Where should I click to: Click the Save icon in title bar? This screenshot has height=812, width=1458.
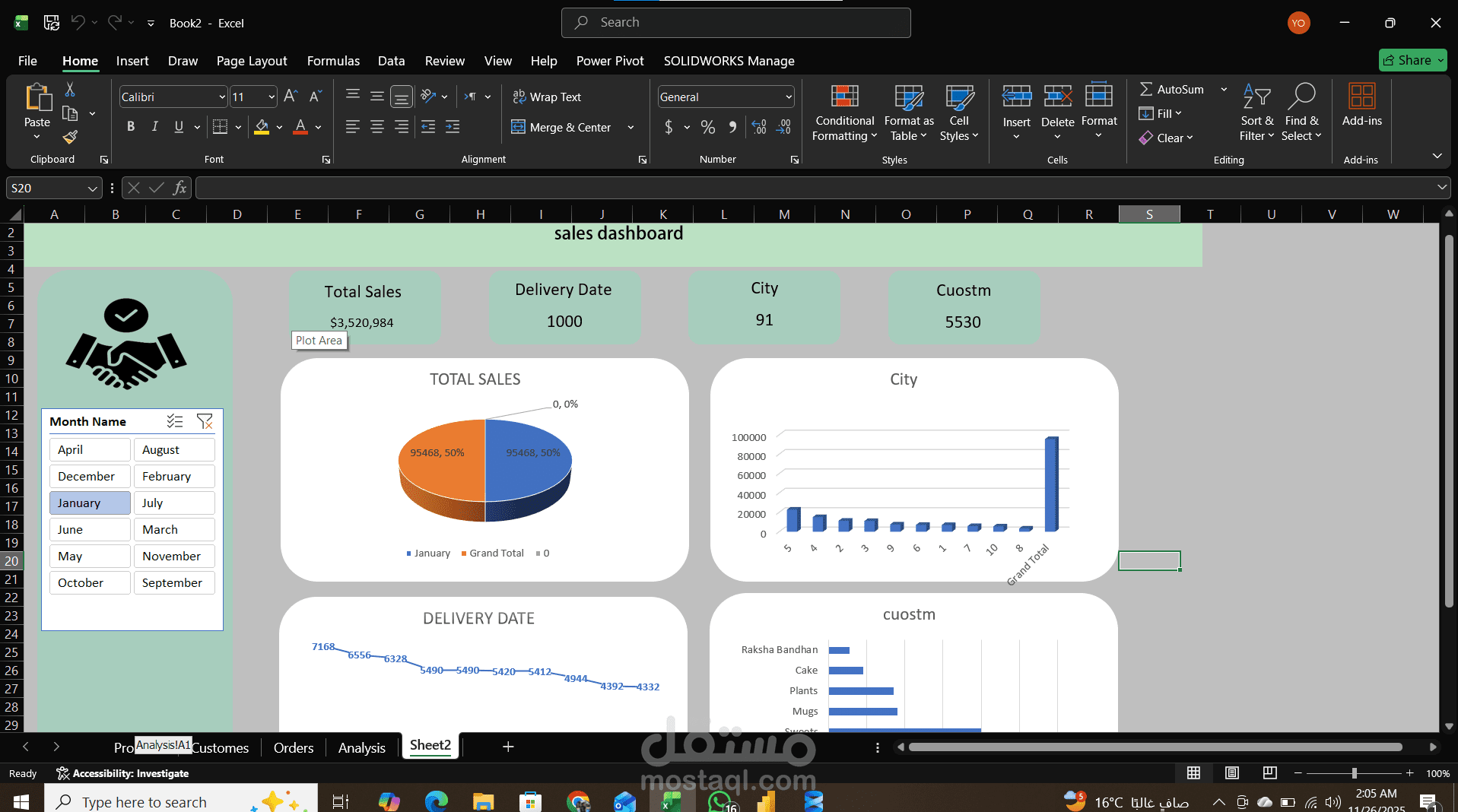pyautogui.click(x=52, y=23)
